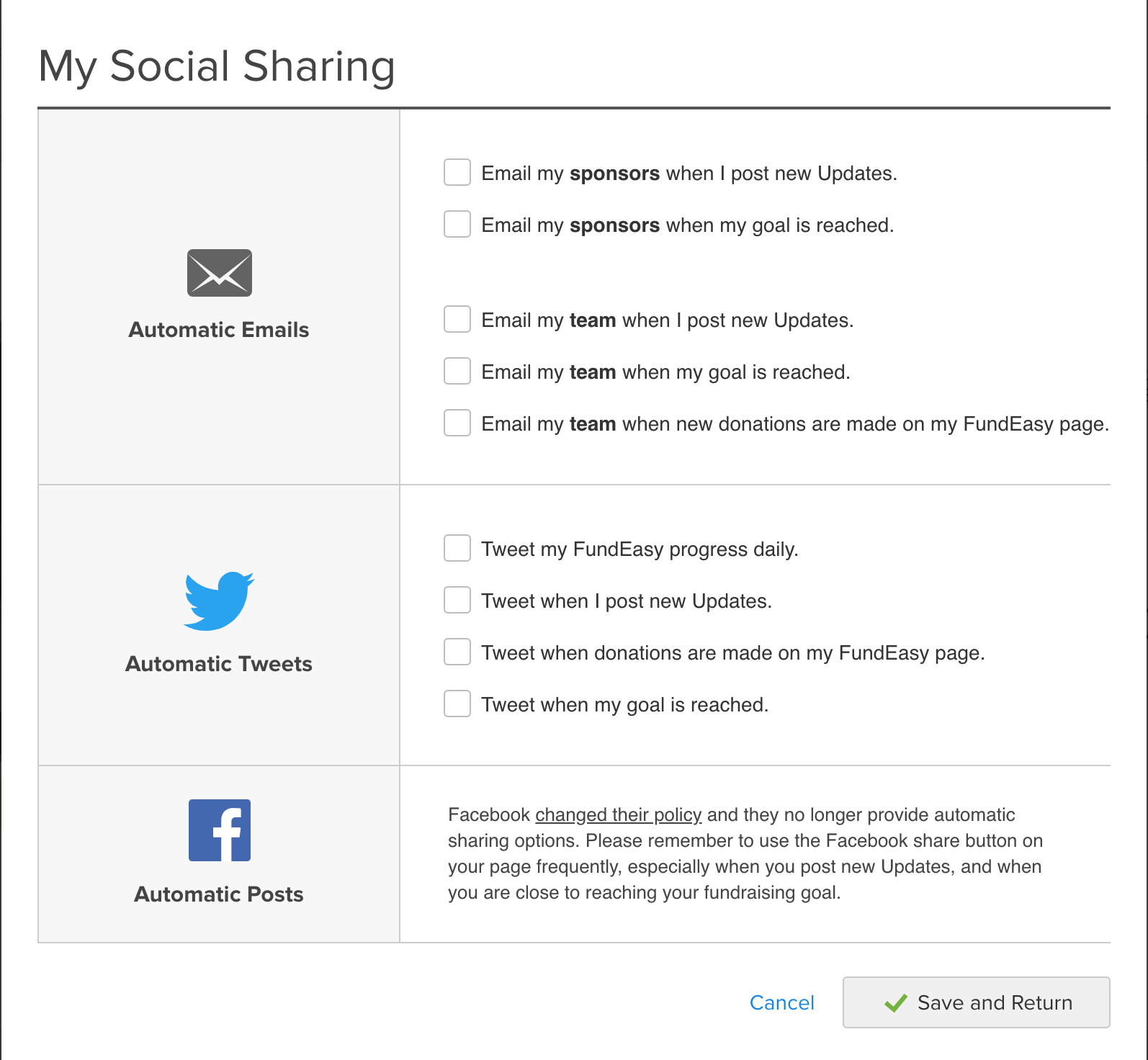Toggle emailing team when posting new Updates
1148x1060 pixels.
coord(457,320)
